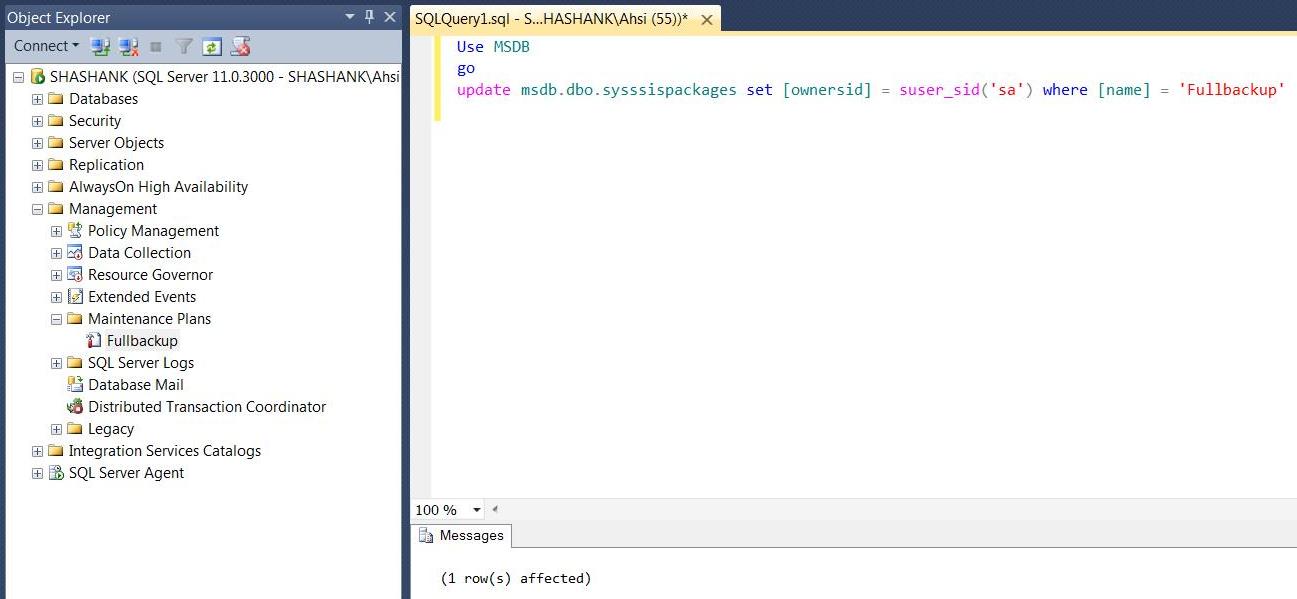The height and width of the screenshot is (599, 1297).
Task: Click the Distributed Transaction Coordinator icon
Action: [75, 407]
